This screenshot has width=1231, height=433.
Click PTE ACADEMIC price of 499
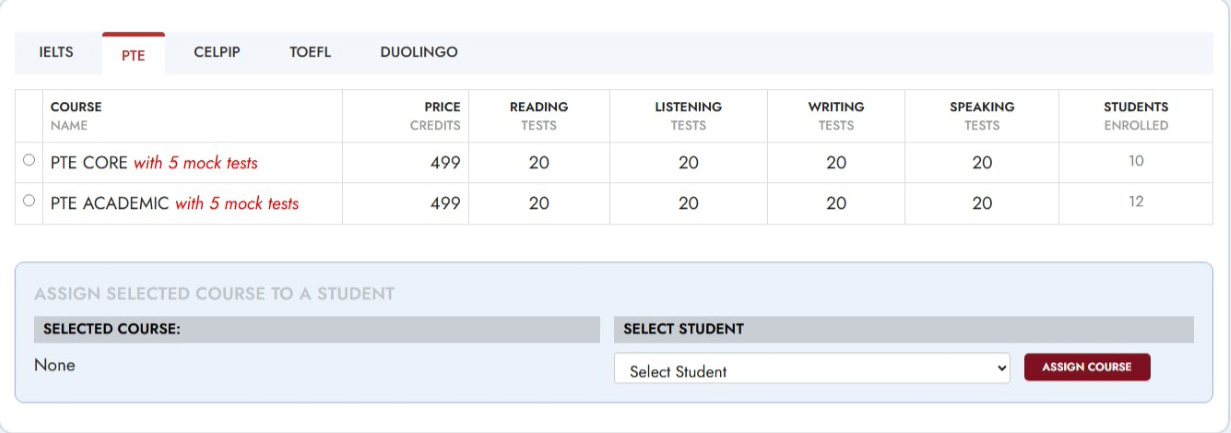[x=445, y=203]
